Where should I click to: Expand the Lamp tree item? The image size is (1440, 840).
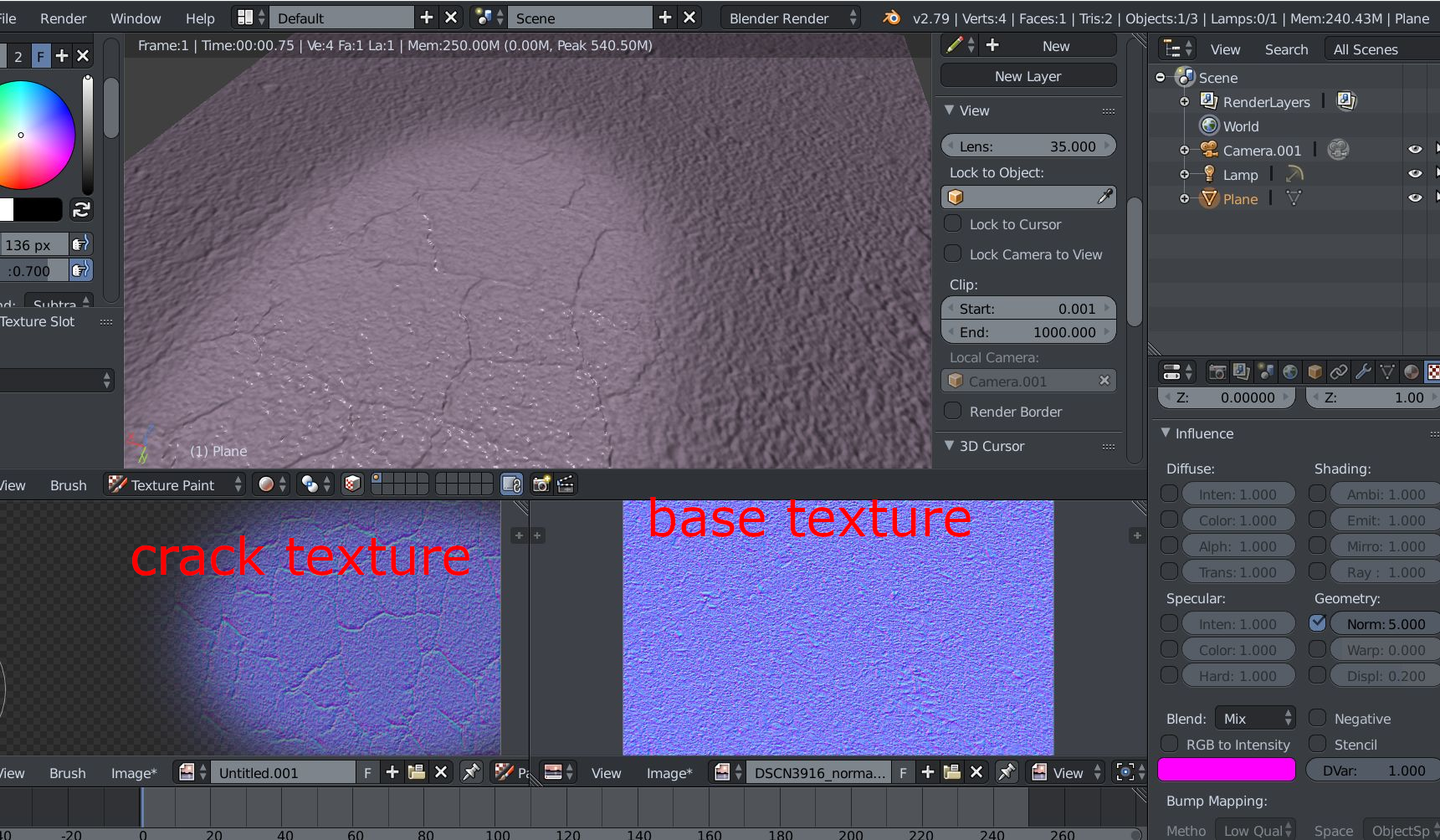(1184, 174)
